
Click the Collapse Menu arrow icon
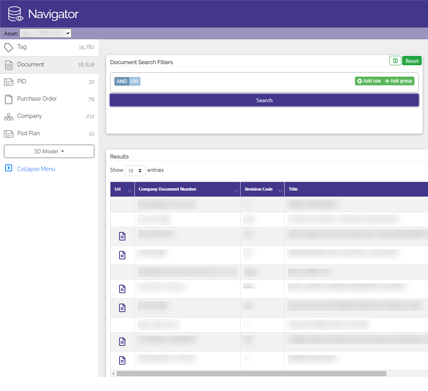pyautogui.click(x=9, y=168)
